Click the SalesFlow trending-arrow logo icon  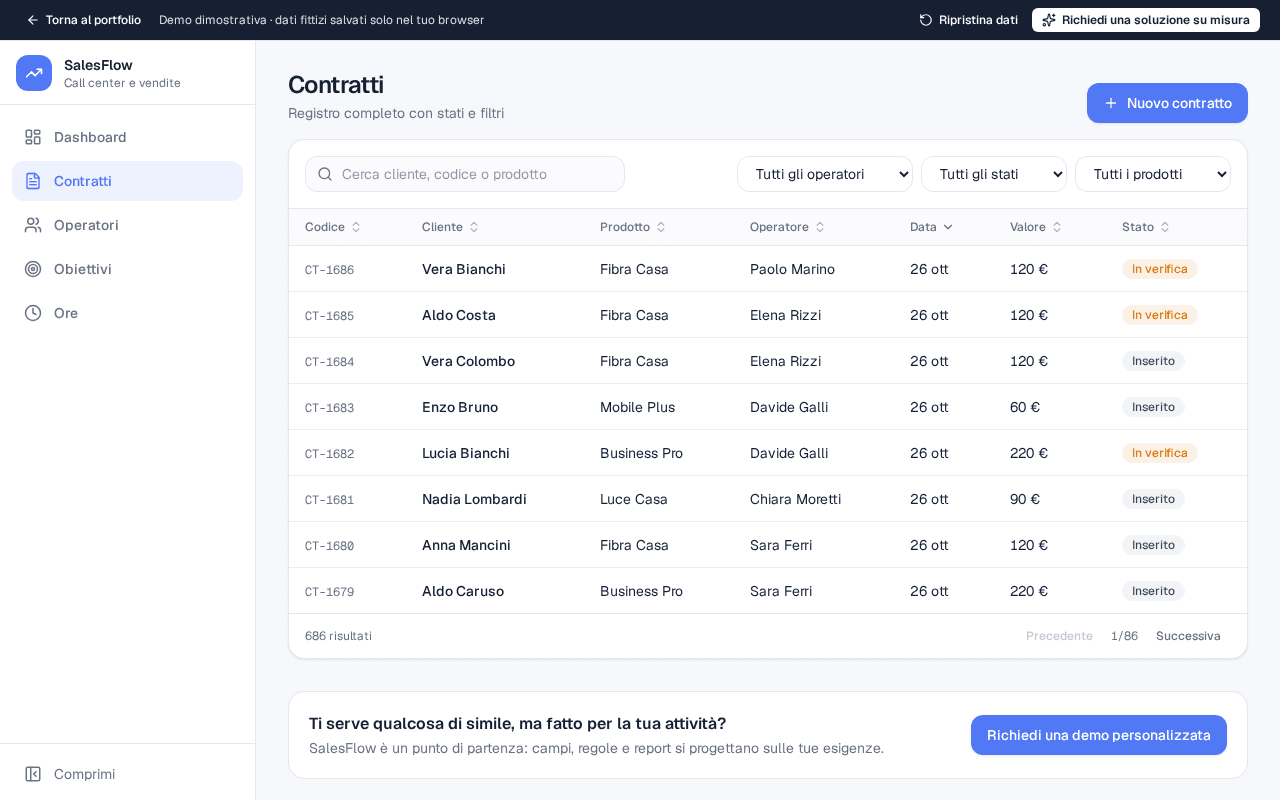click(34, 73)
